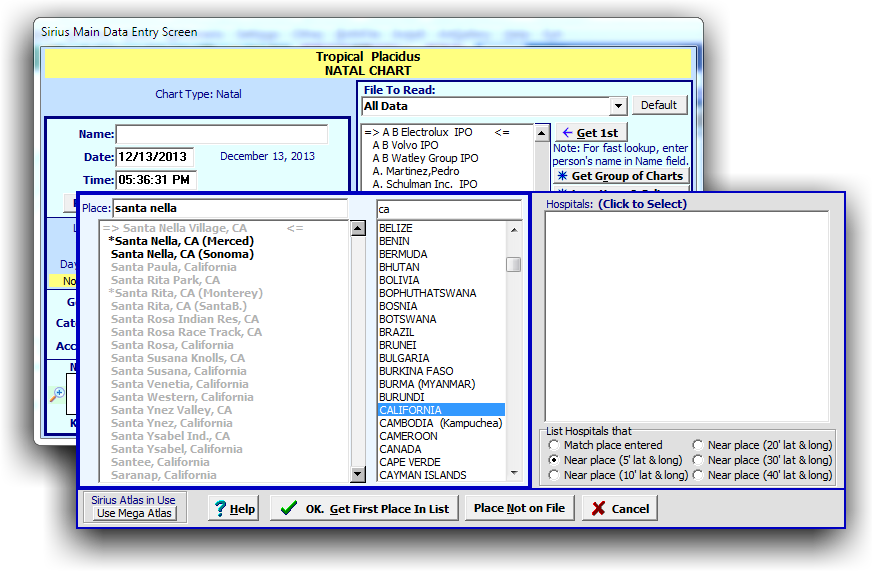Screen dimensions: 872x571
Task: Click down arrow of country list scrollbar
Action: pos(514,473)
